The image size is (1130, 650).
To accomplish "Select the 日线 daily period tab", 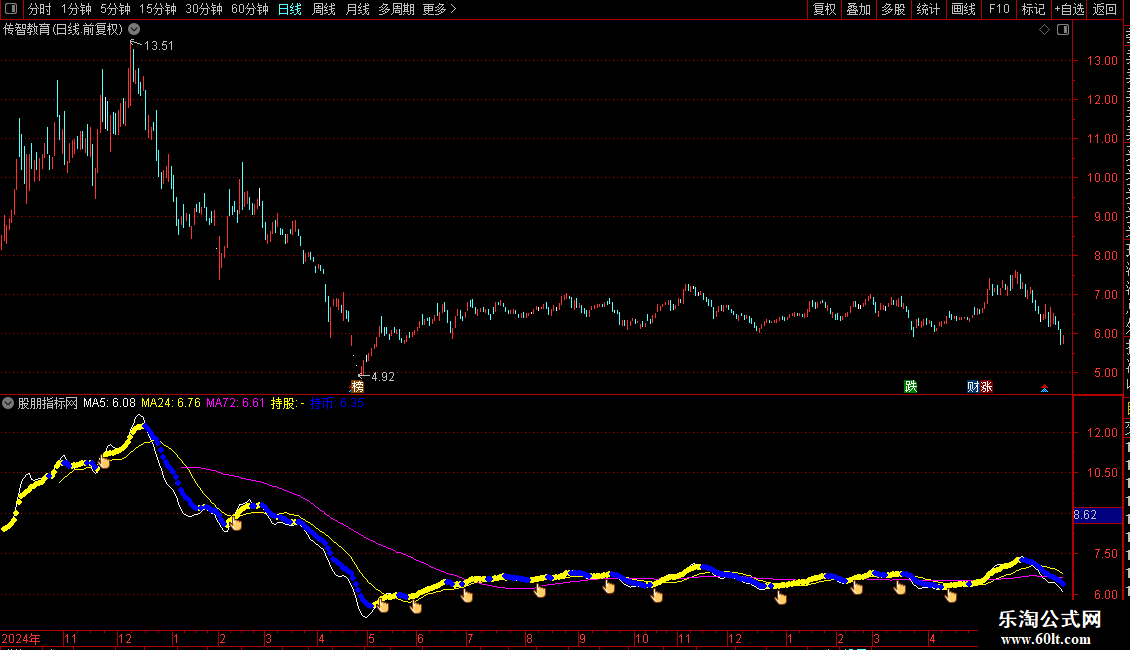I will tap(290, 9).
